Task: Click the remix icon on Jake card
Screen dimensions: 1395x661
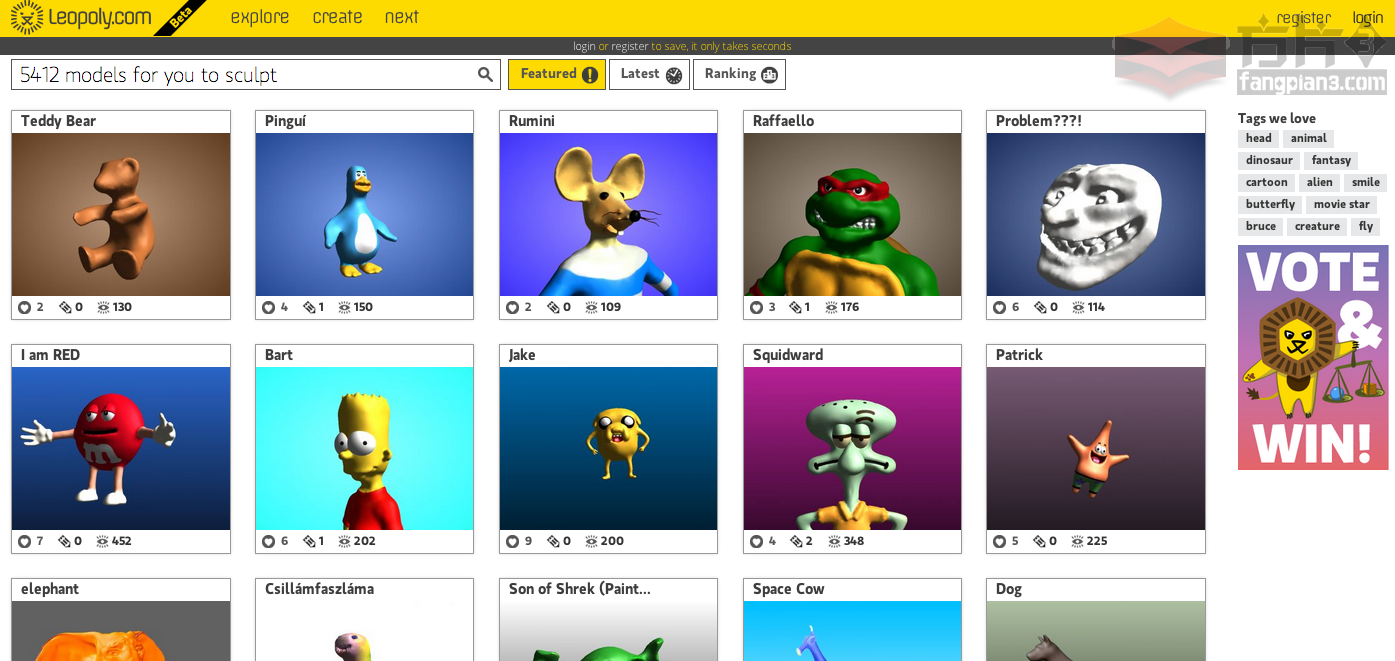Action: (553, 542)
